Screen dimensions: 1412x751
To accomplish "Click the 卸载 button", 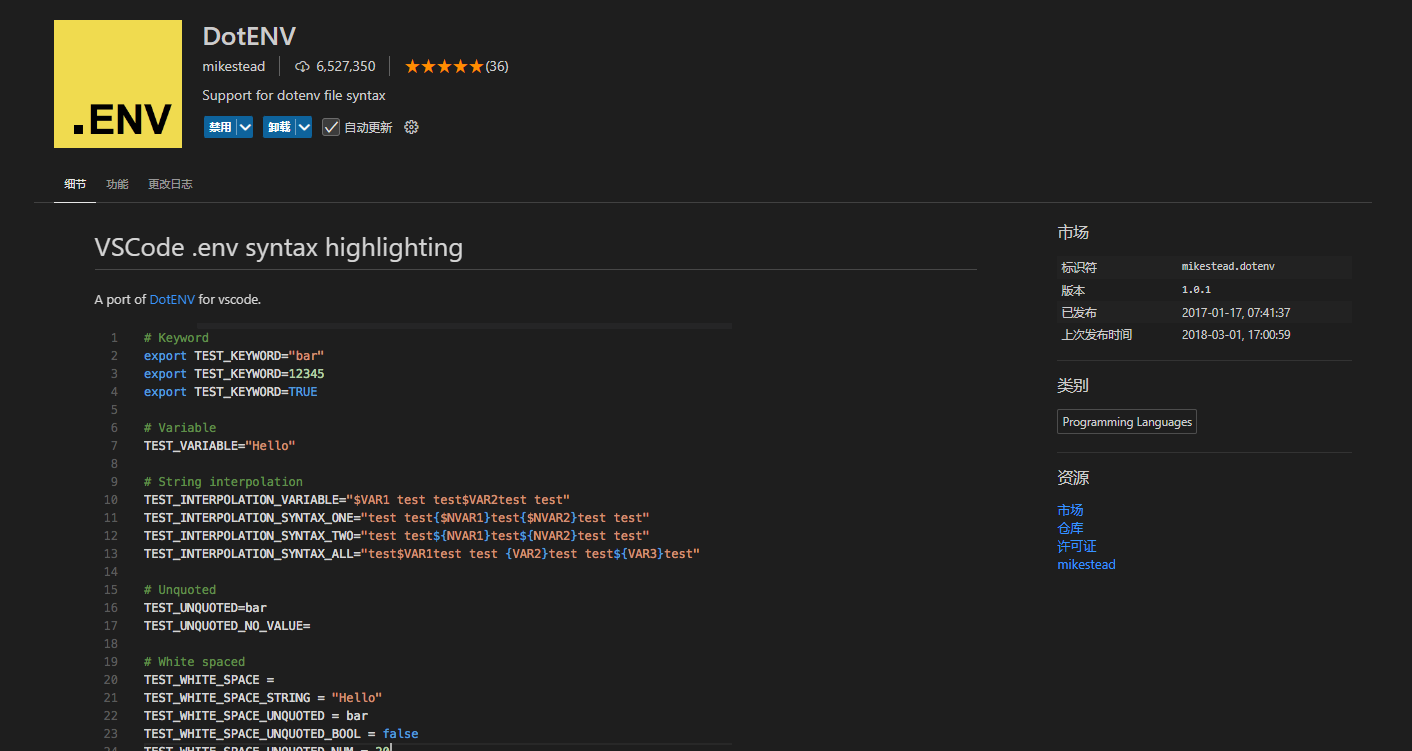I will 278,127.
